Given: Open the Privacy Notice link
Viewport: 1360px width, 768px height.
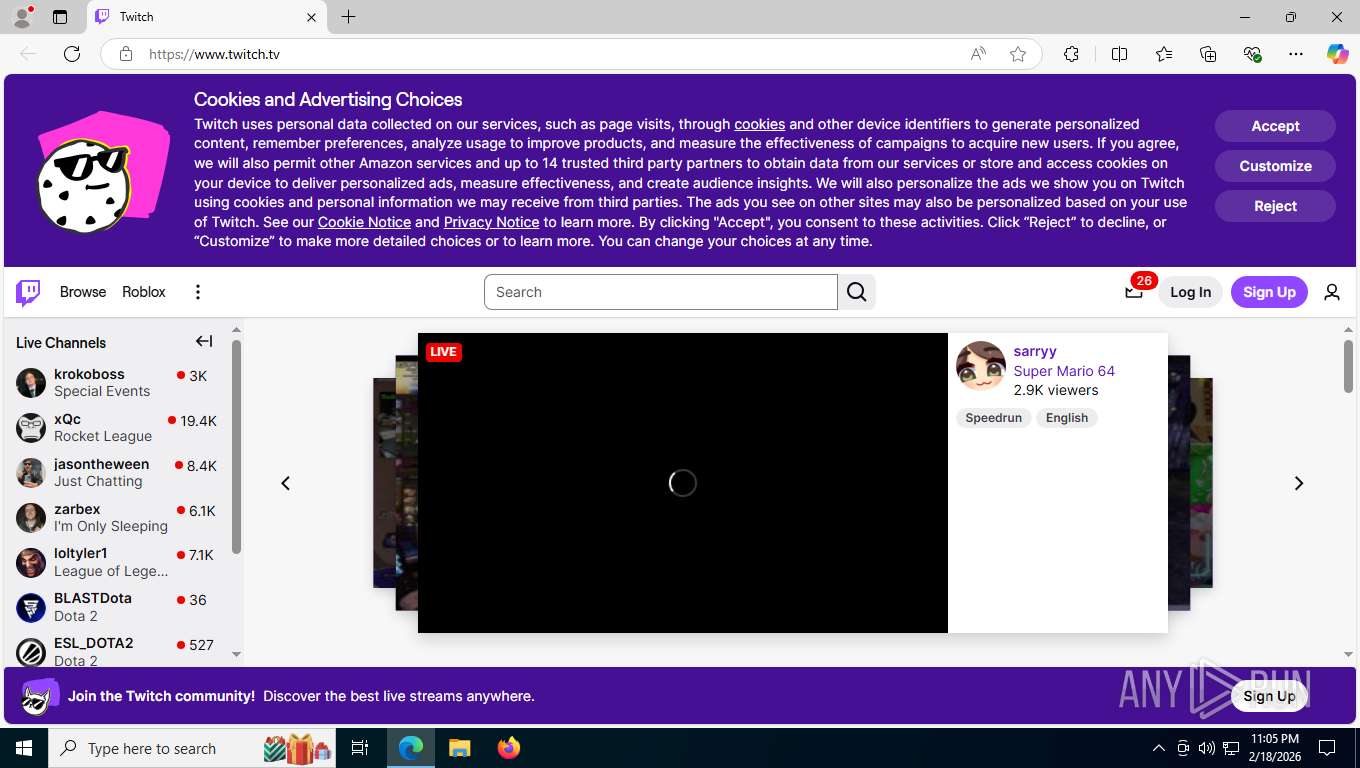Looking at the screenshot, I should click(x=491, y=222).
